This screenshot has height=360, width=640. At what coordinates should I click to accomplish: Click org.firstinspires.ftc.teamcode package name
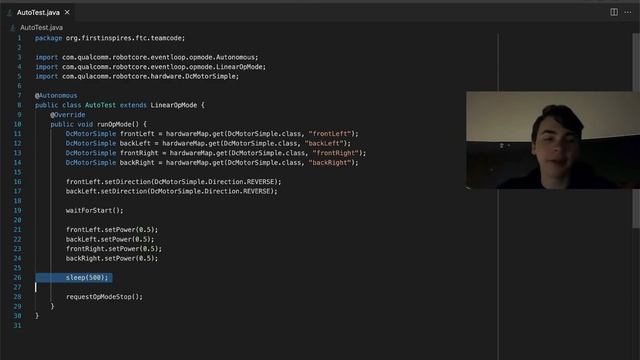click(125, 38)
